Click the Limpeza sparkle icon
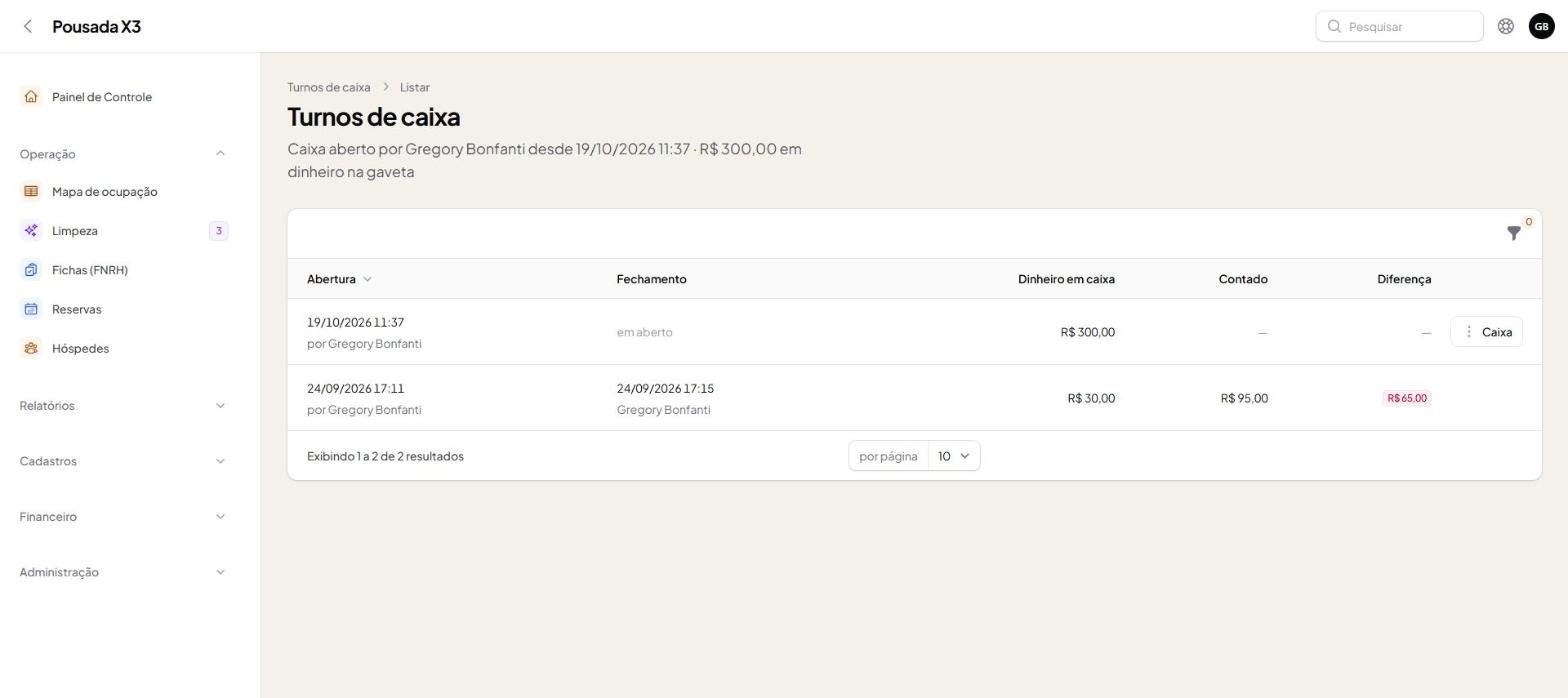The image size is (1568, 698). coord(31,231)
